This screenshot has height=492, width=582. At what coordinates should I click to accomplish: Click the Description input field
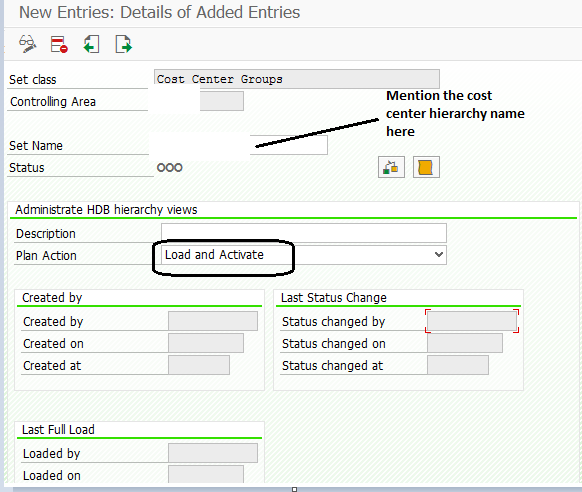coord(304,233)
